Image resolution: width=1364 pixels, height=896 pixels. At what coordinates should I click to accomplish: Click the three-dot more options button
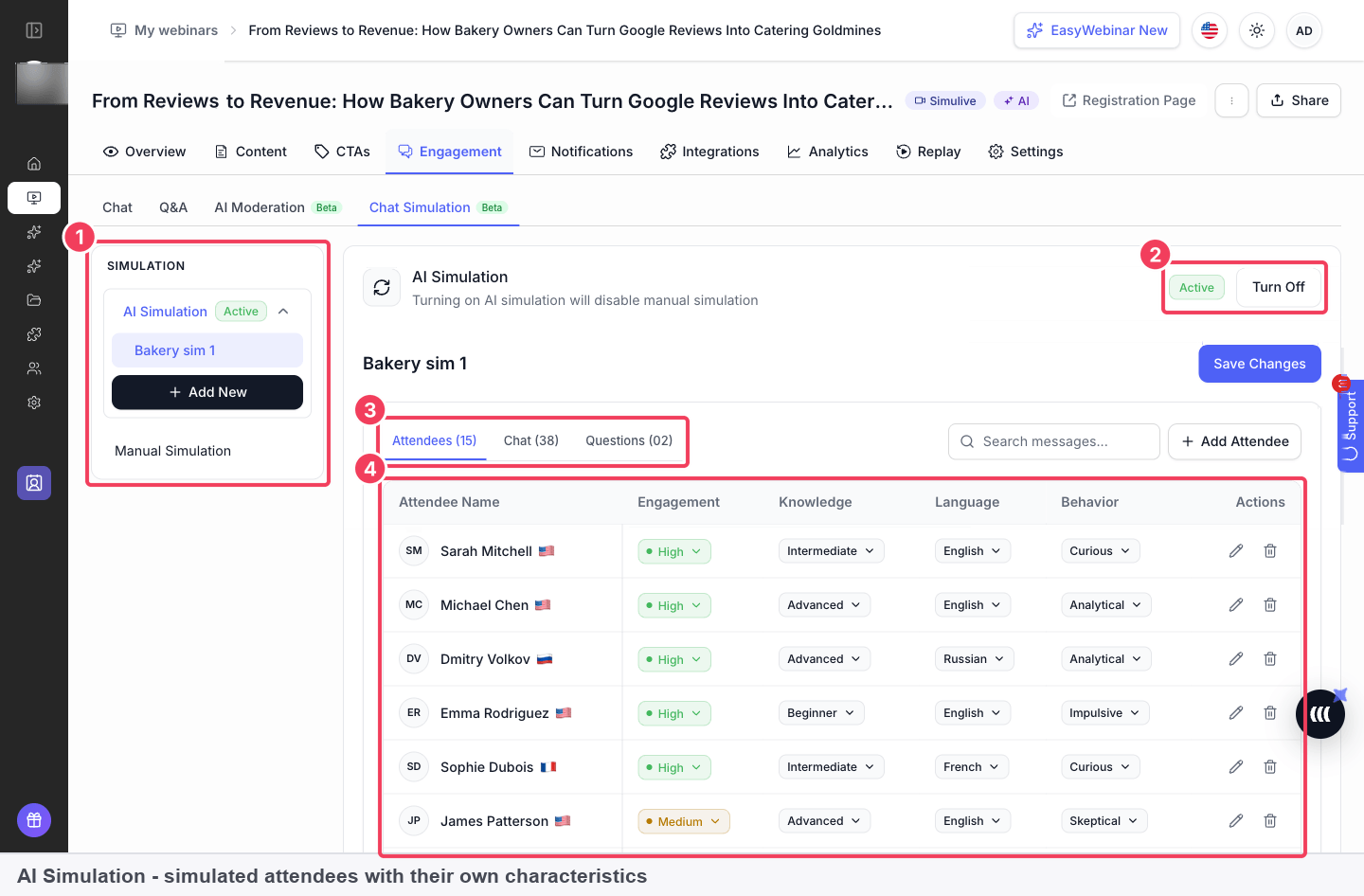coord(1231,100)
